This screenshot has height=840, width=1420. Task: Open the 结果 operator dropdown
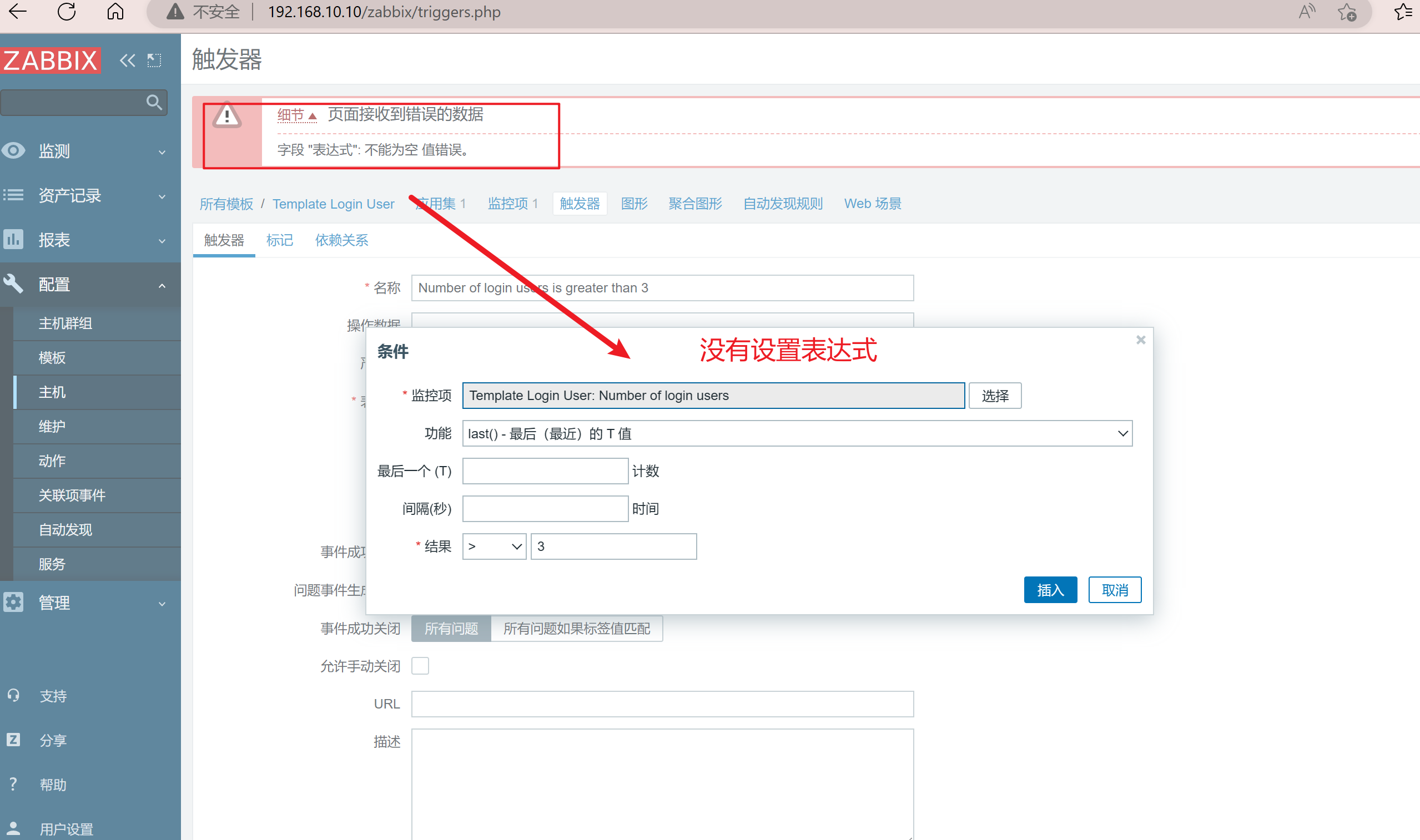point(494,547)
